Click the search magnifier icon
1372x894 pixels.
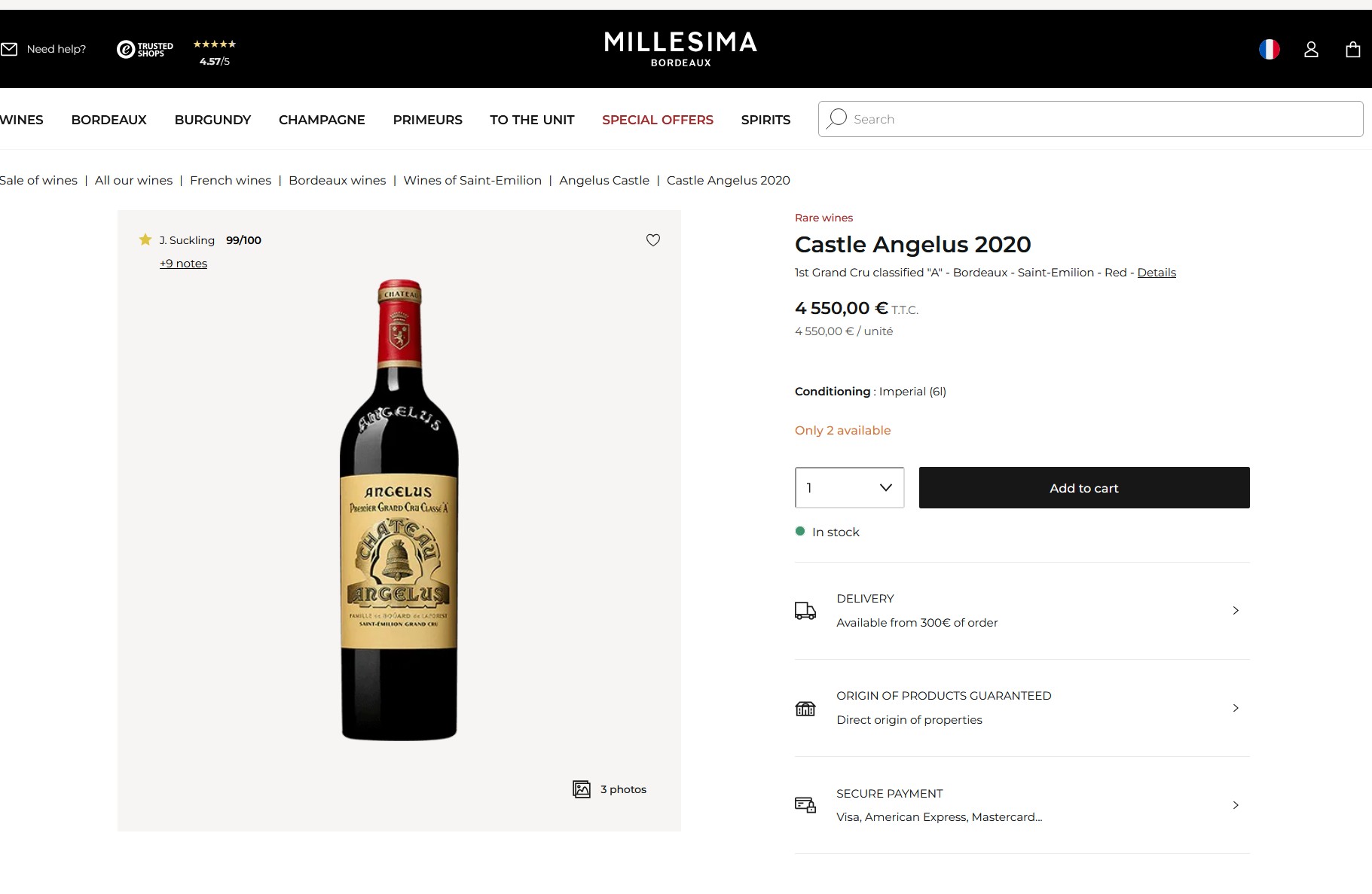(x=836, y=119)
